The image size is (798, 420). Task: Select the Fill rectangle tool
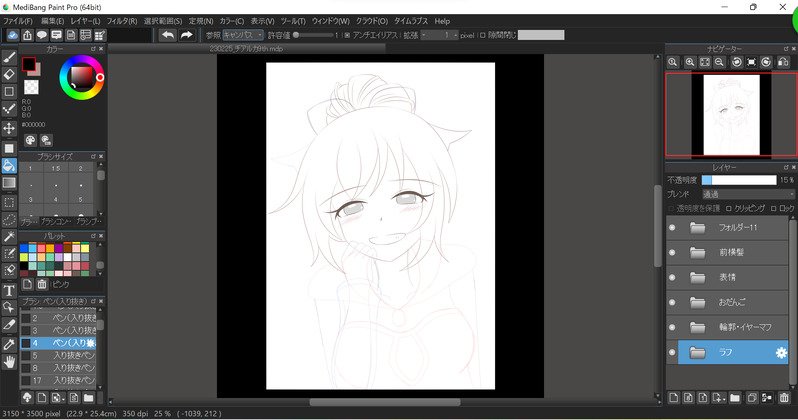9,148
